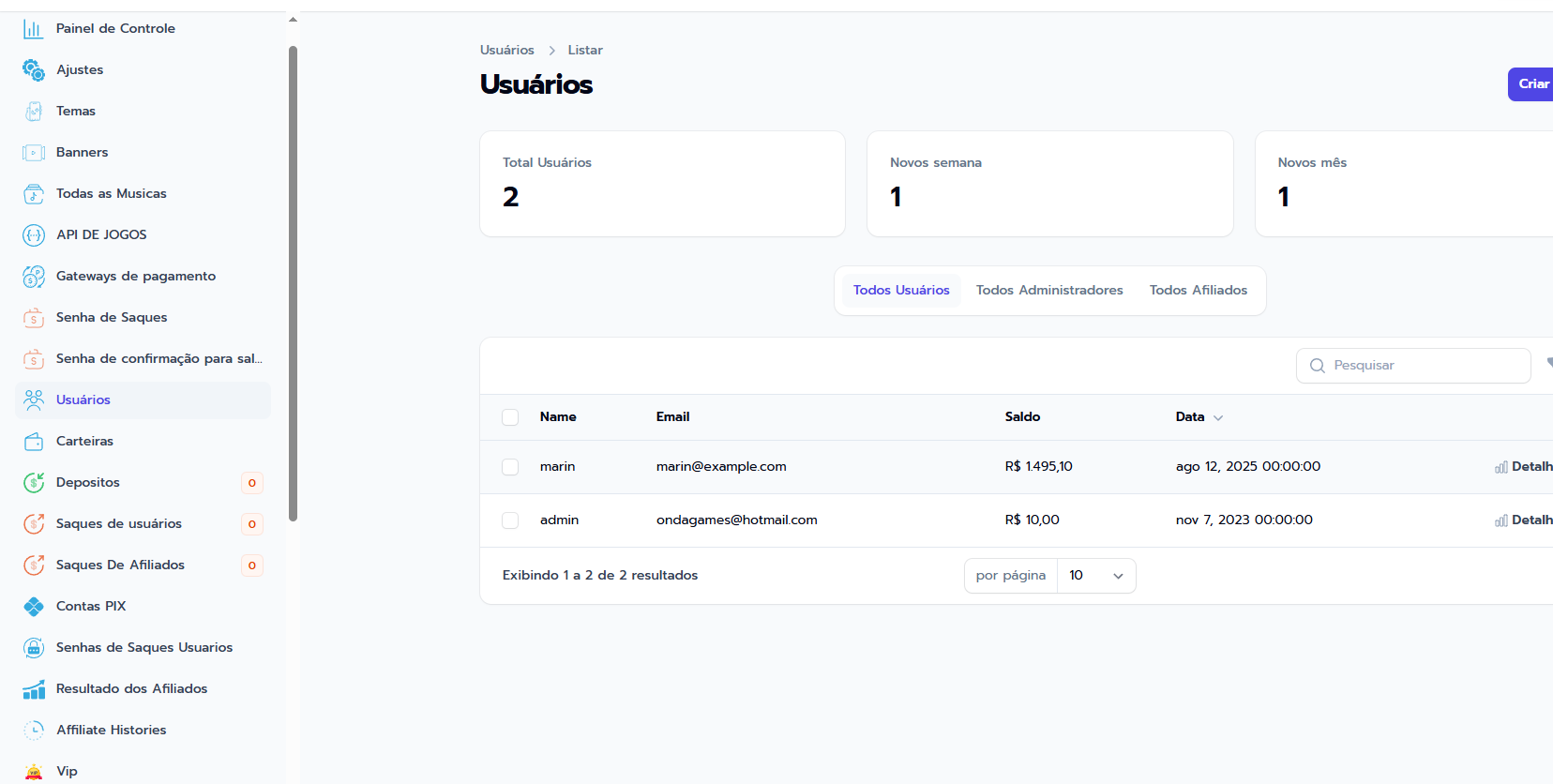The width and height of the screenshot is (1553, 784).
Task: Click the Senhas de Saques Usuarios icon
Action: 34,648
